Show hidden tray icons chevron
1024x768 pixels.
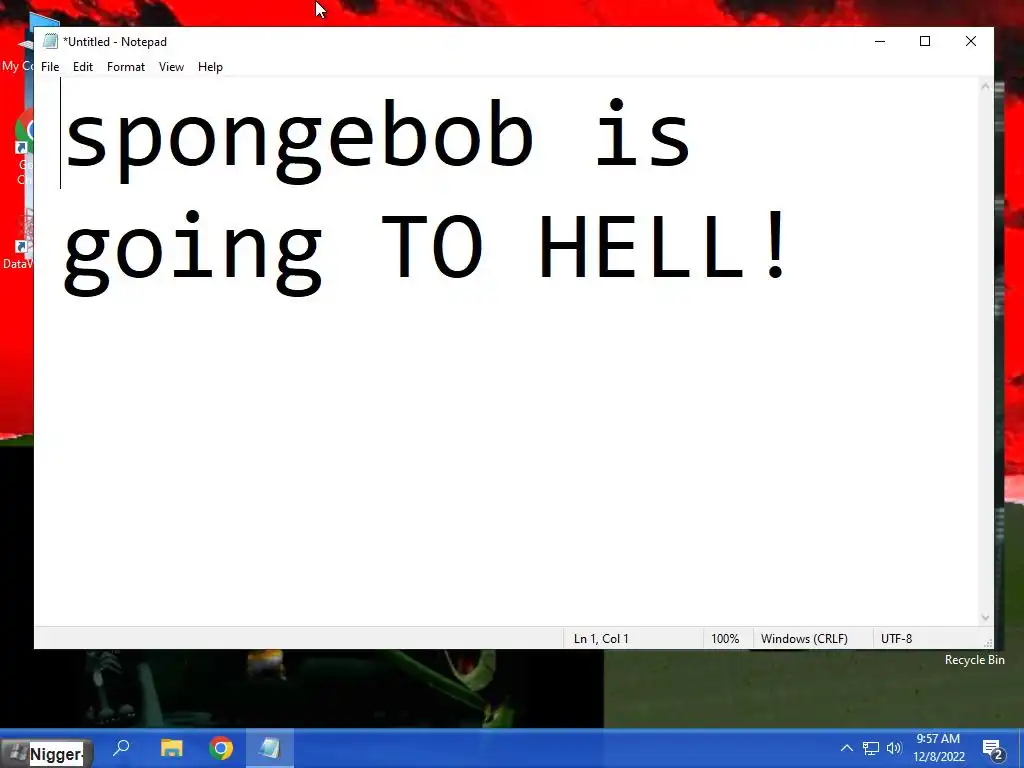click(x=846, y=748)
